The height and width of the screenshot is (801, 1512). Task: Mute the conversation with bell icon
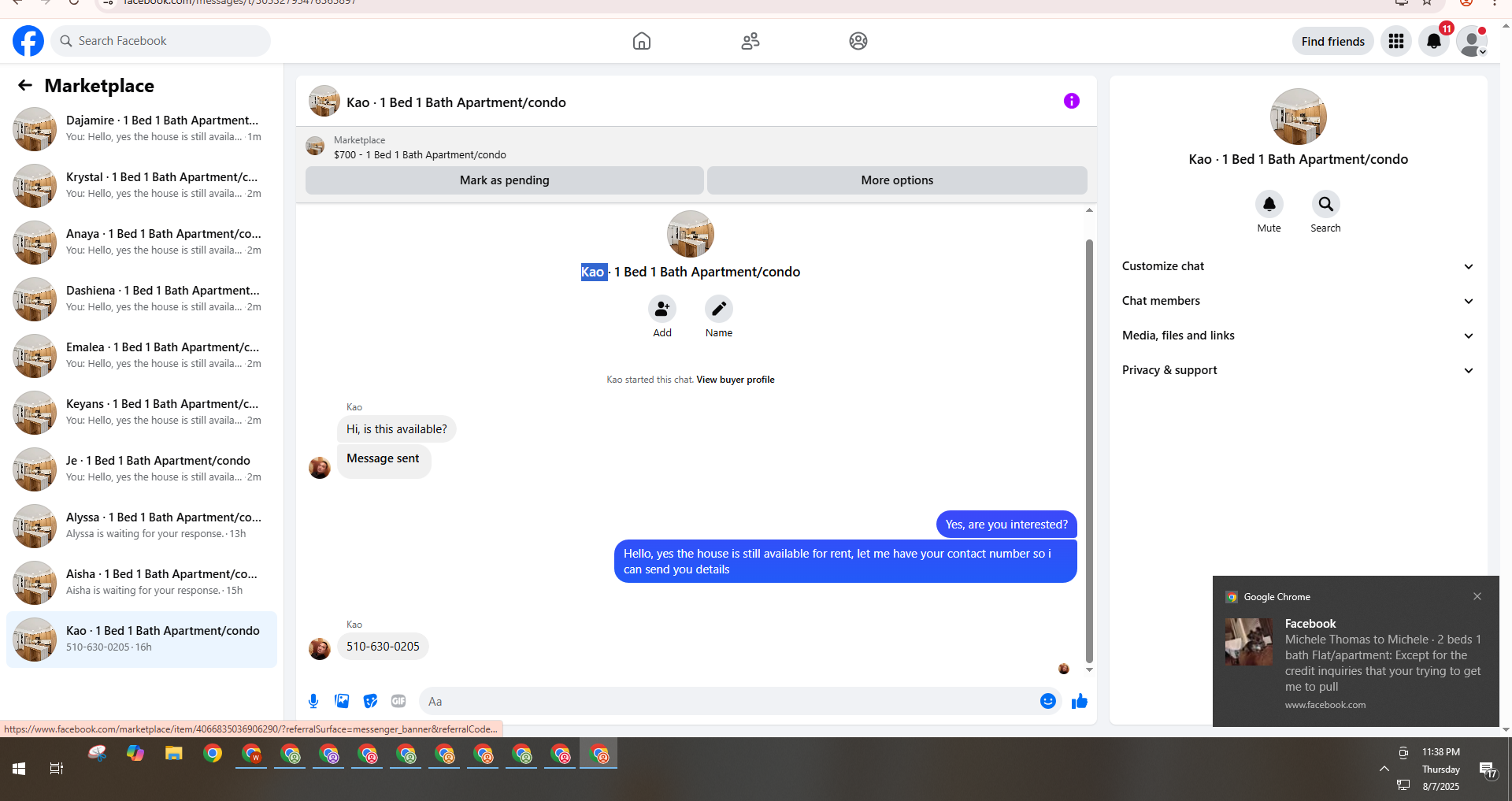coord(1269,204)
